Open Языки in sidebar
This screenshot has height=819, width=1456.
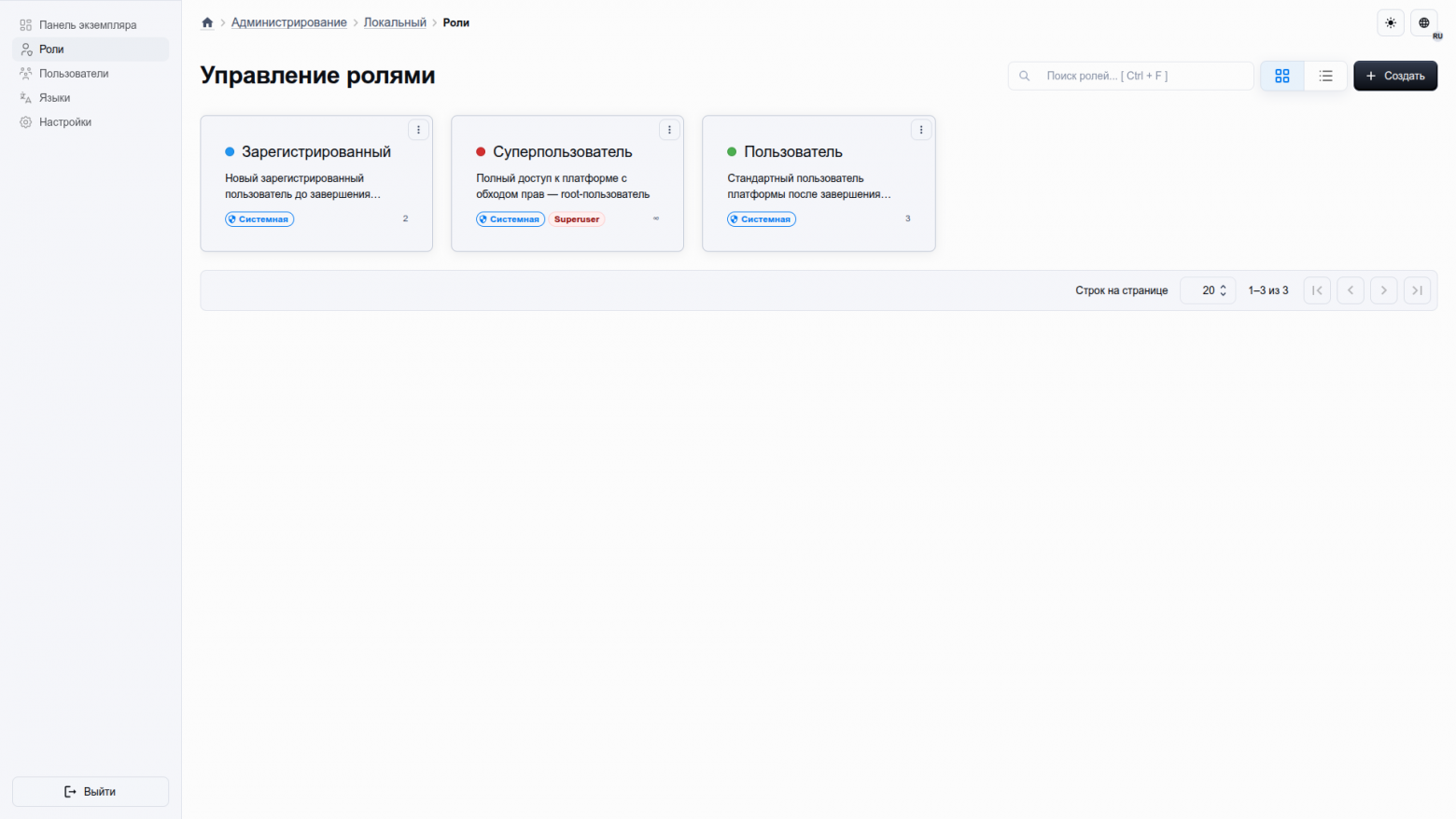tap(91, 98)
